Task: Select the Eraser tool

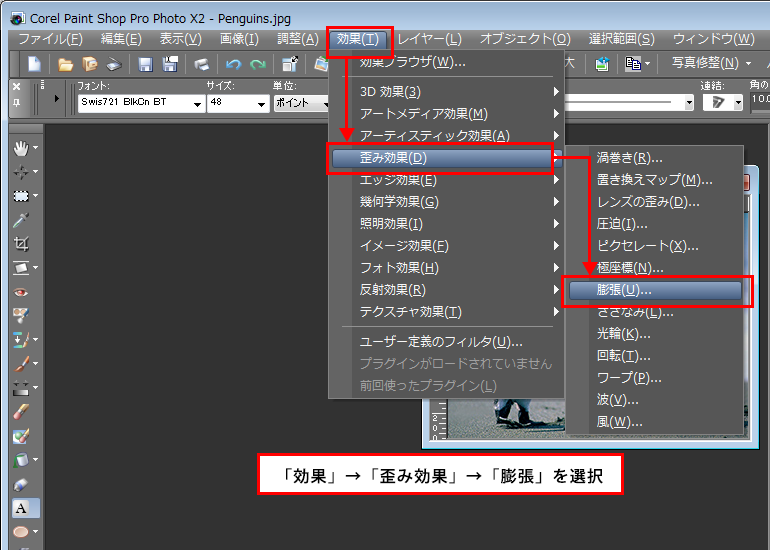Action: click(x=21, y=412)
